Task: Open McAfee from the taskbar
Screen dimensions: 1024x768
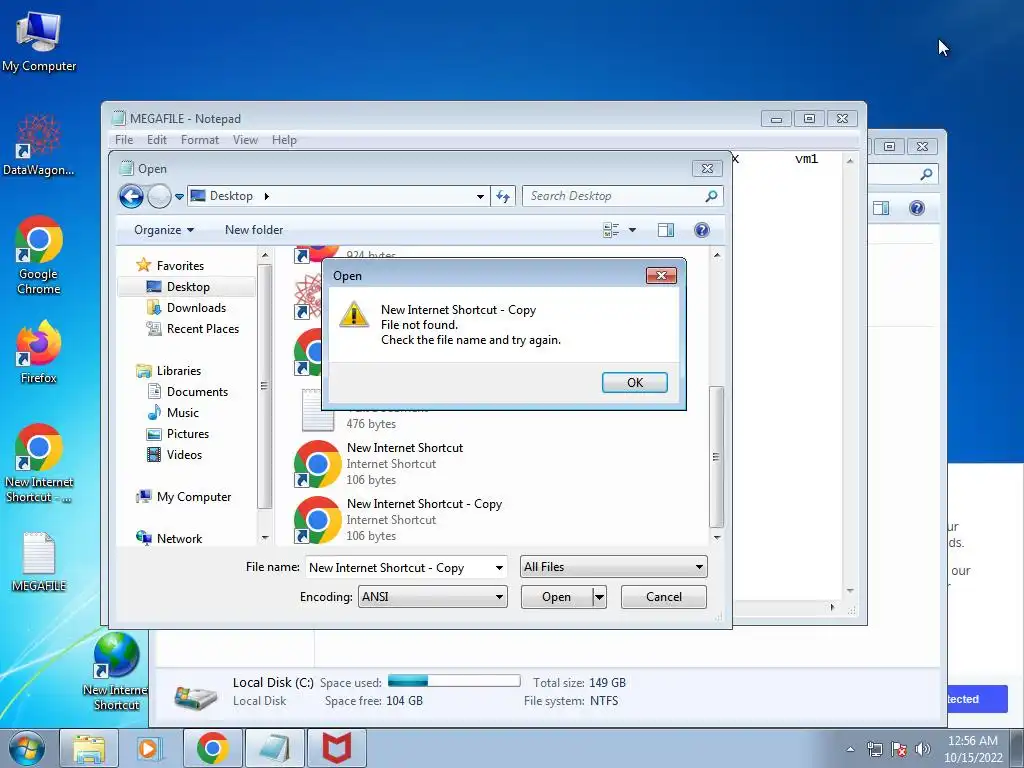Action: [x=337, y=748]
